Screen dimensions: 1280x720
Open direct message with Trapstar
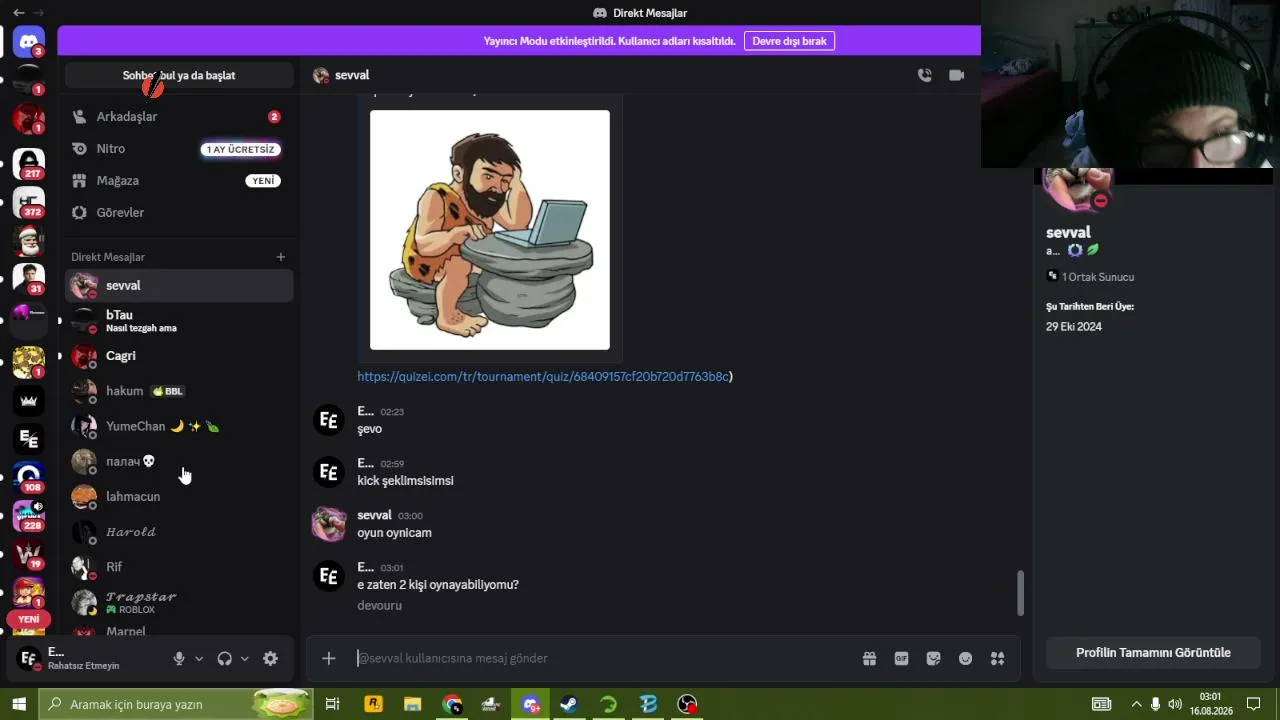pyautogui.click(x=179, y=602)
